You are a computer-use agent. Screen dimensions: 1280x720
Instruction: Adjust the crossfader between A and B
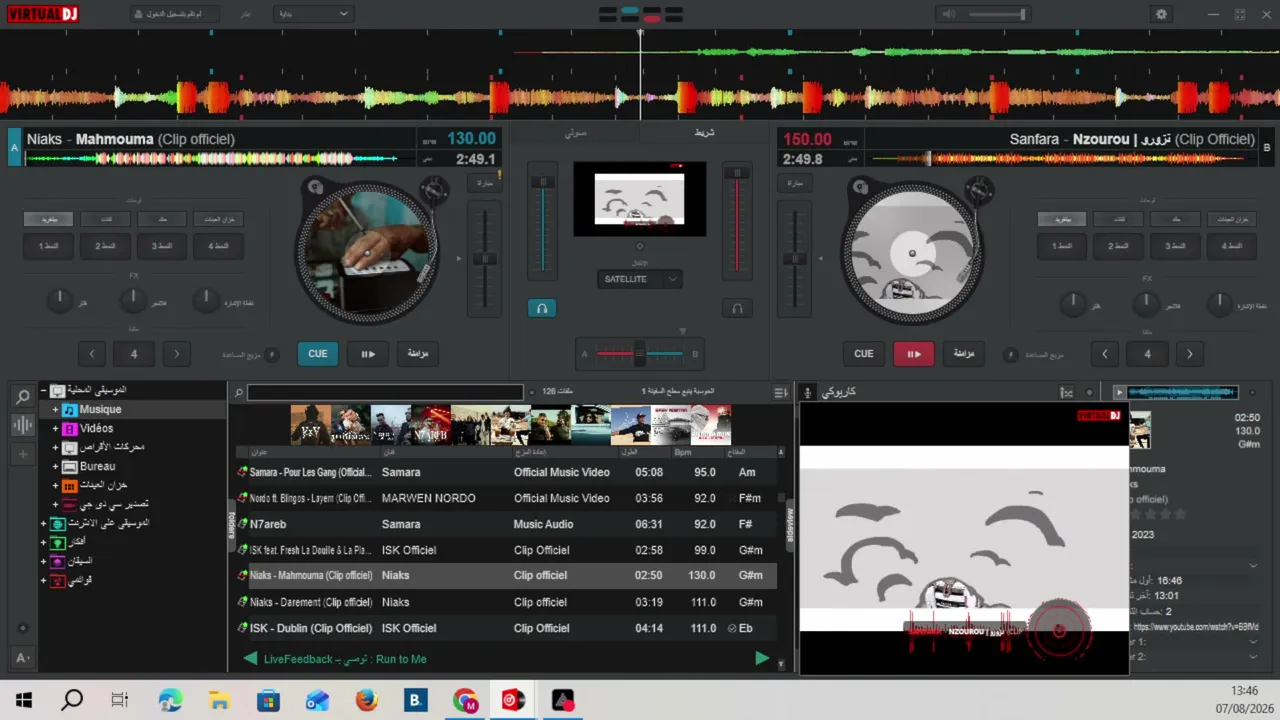tap(640, 353)
